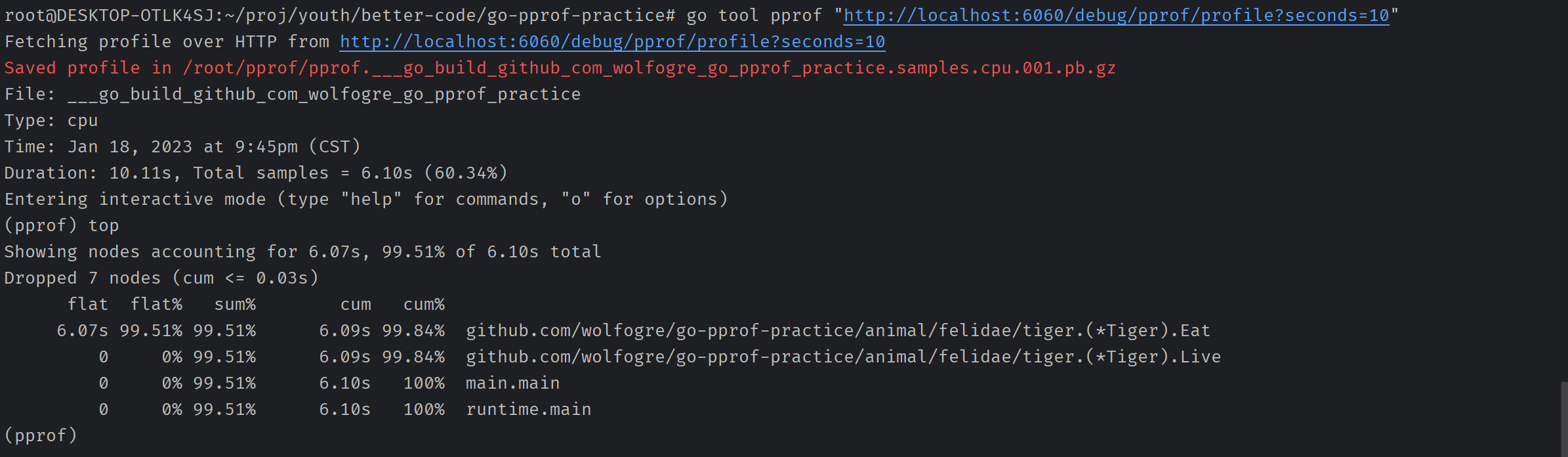Click the "Time: Jan 18, 2023" line
Viewport: 1568px width, 457px height.
pos(182,146)
